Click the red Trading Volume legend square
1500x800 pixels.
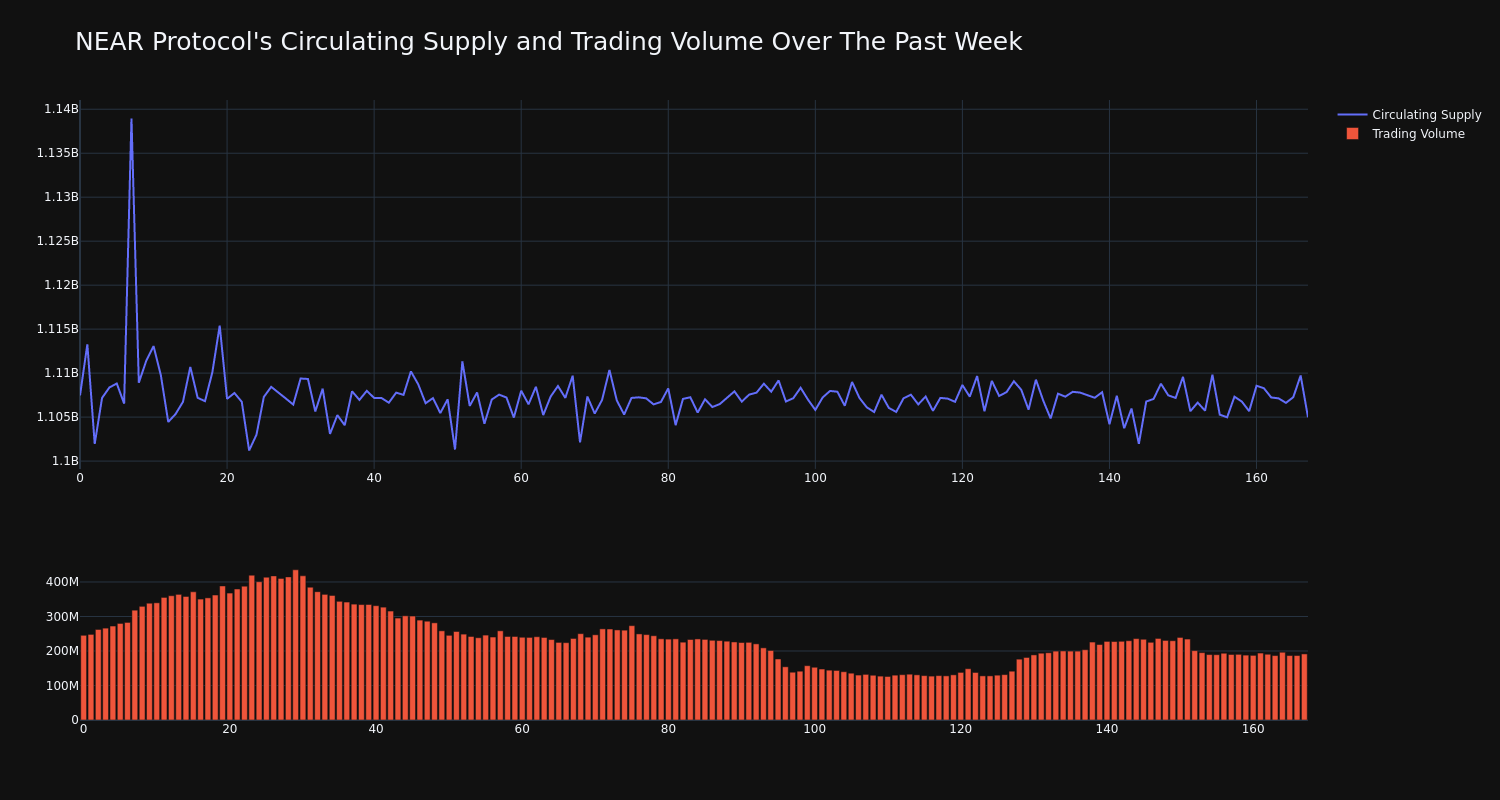point(1352,133)
